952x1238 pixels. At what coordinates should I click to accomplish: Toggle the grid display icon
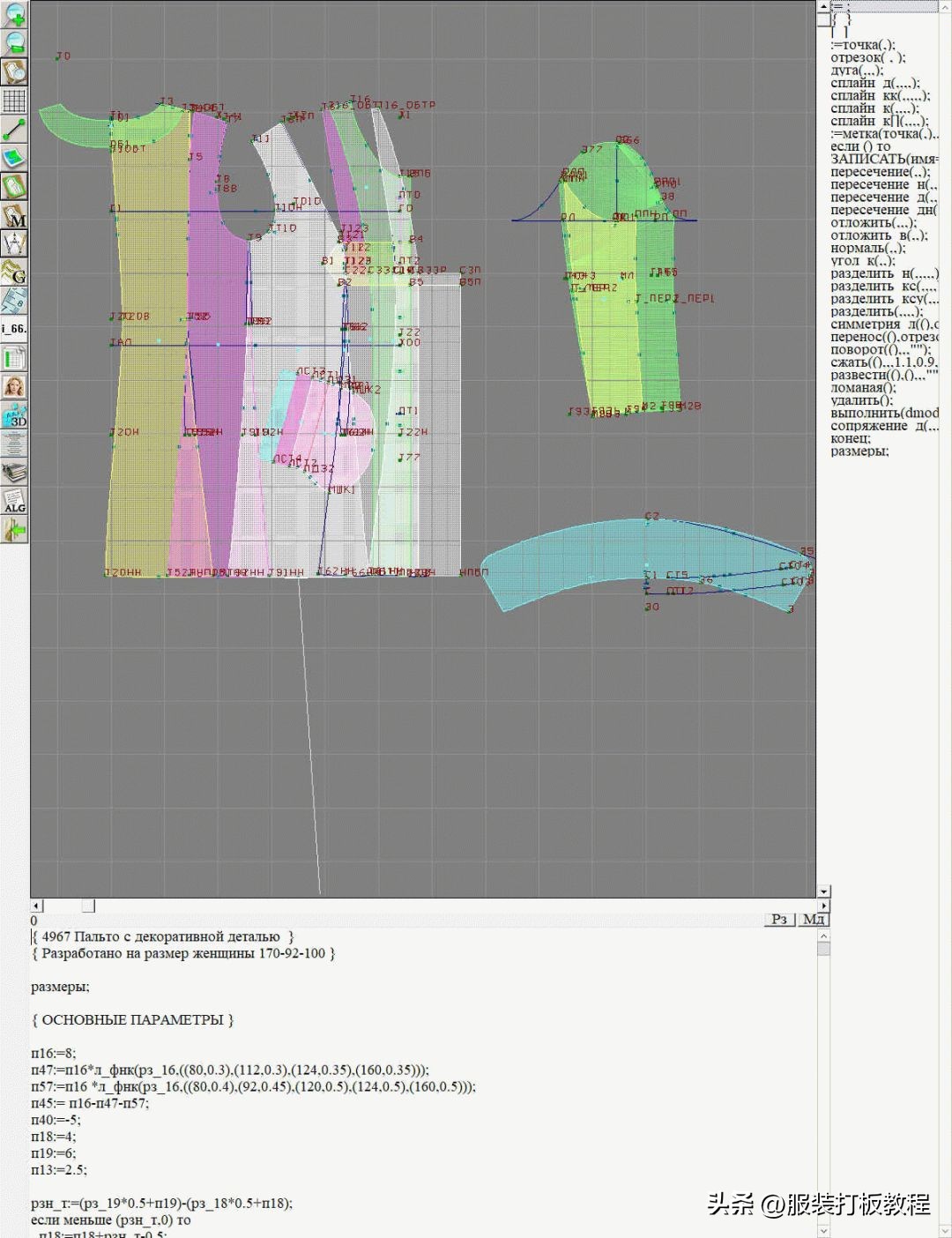(14, 101)
